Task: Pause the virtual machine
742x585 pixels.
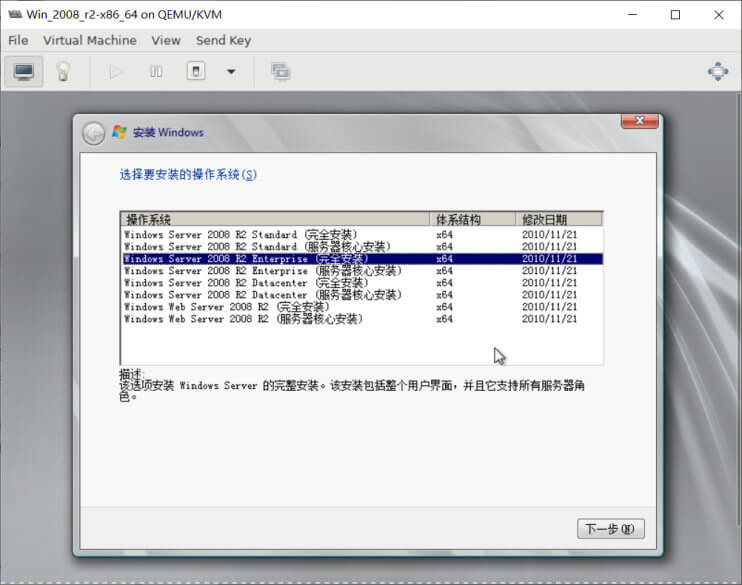Action: pos(156,72)
